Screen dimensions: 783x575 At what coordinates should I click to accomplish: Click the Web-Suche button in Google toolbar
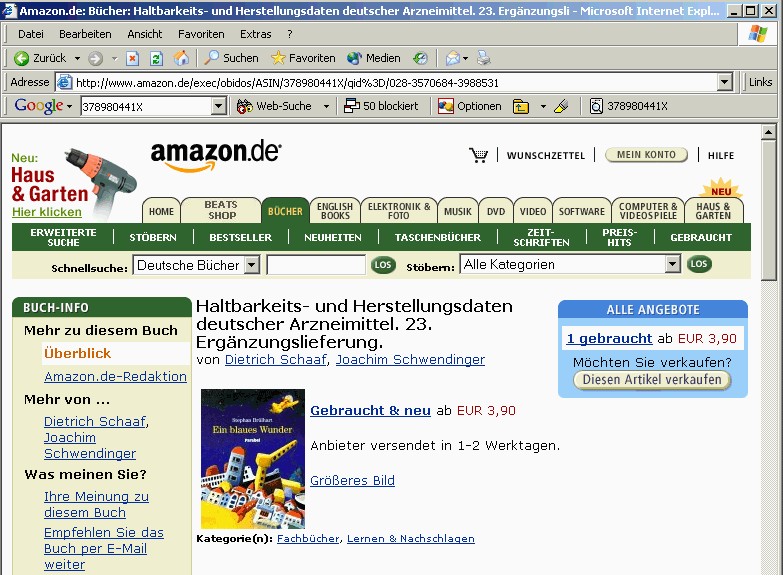coord(274,106)
